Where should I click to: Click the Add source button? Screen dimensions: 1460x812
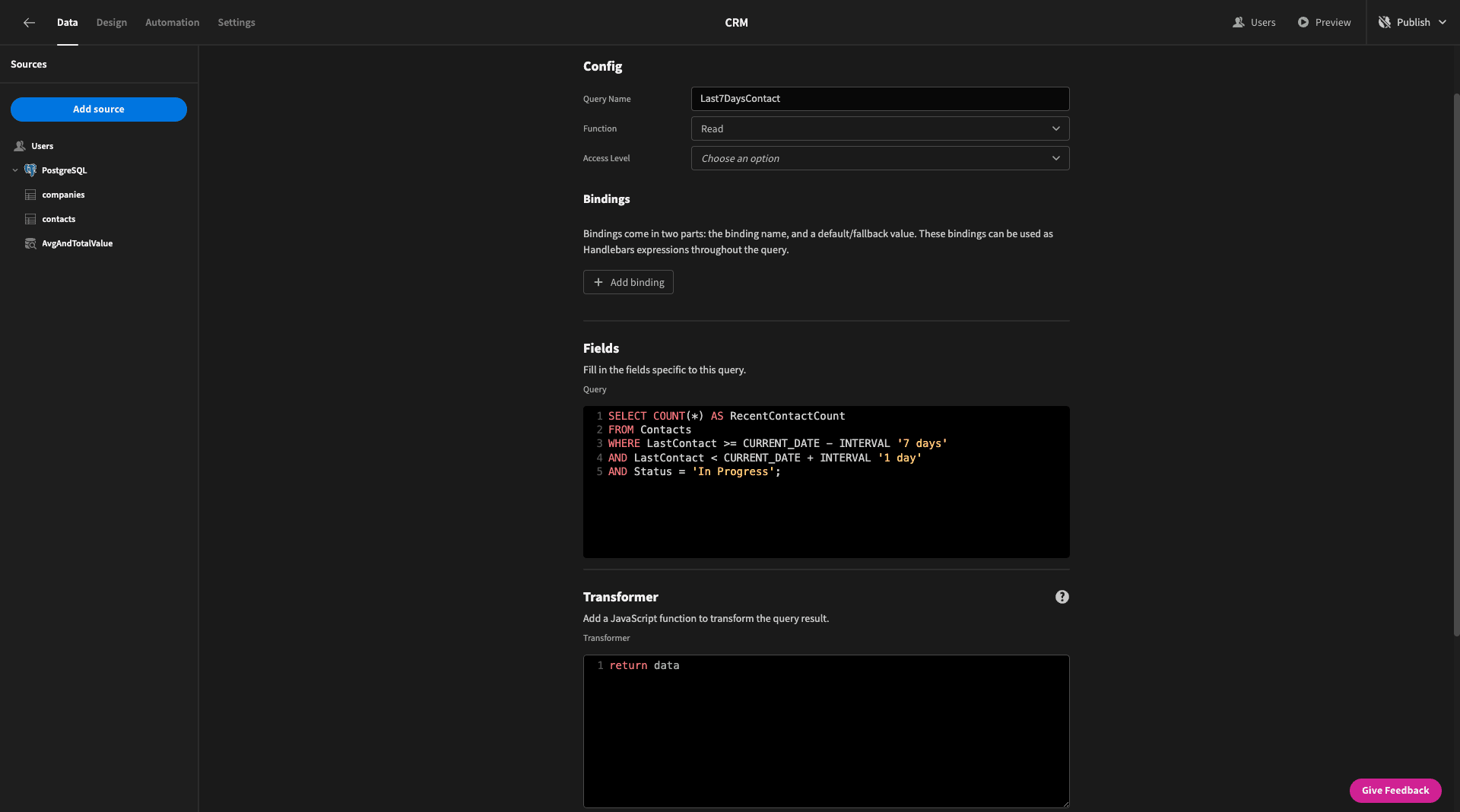[x=99, y=109]
